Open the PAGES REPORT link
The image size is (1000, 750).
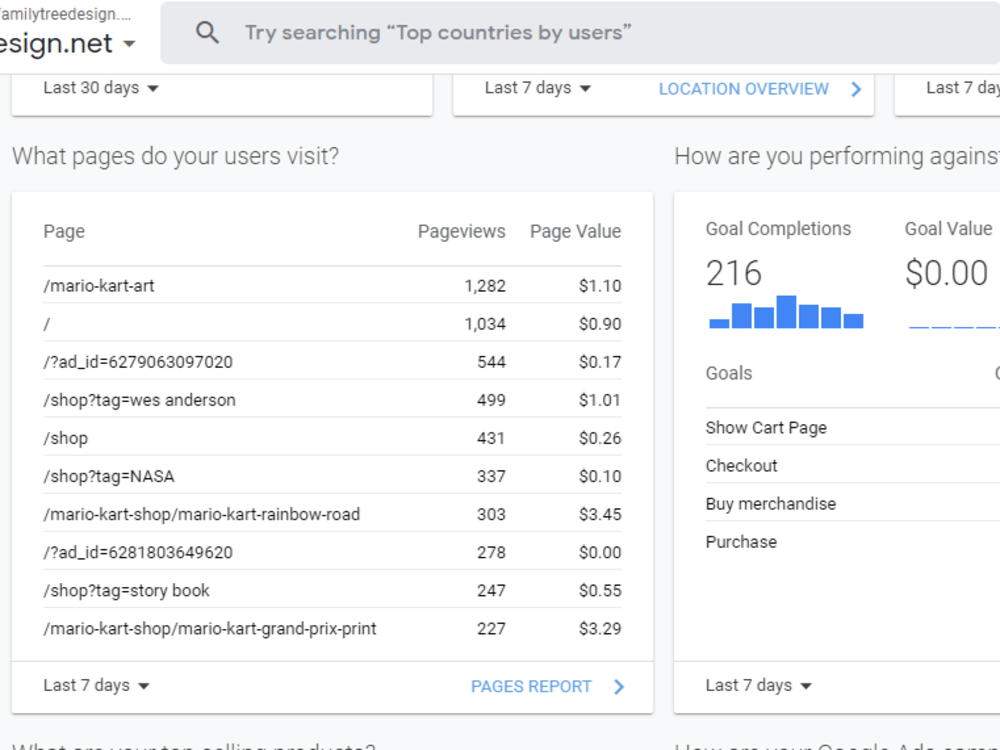(531, 686)
